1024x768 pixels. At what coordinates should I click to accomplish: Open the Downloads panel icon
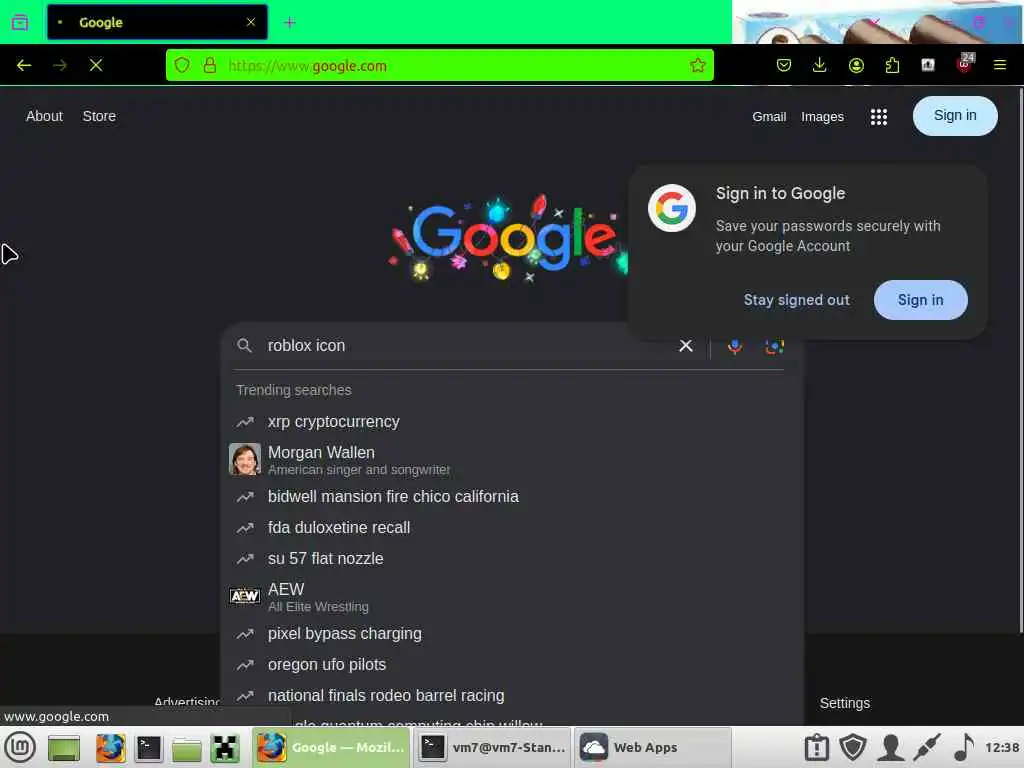click(820, 65)
